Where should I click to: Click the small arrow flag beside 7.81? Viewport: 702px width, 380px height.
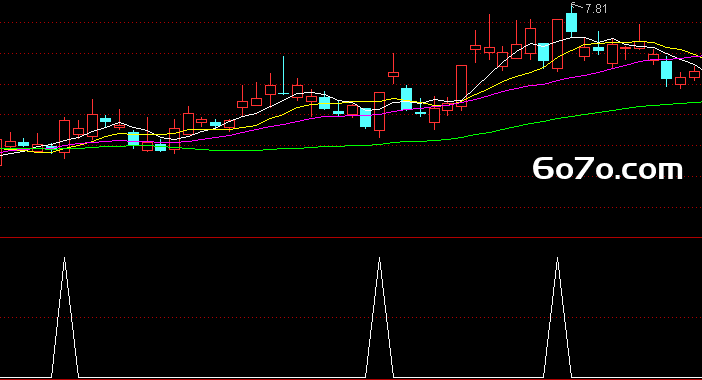577,6
